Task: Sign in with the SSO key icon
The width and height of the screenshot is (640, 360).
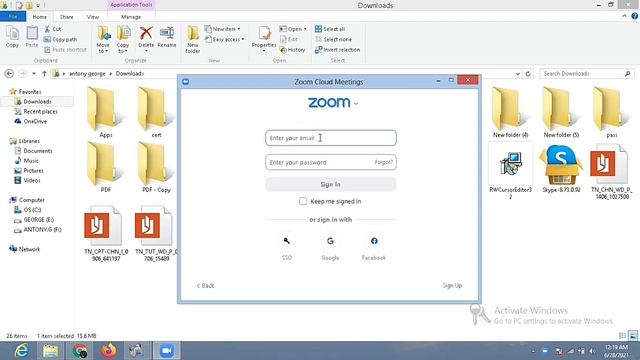Action: pos(287,241)
